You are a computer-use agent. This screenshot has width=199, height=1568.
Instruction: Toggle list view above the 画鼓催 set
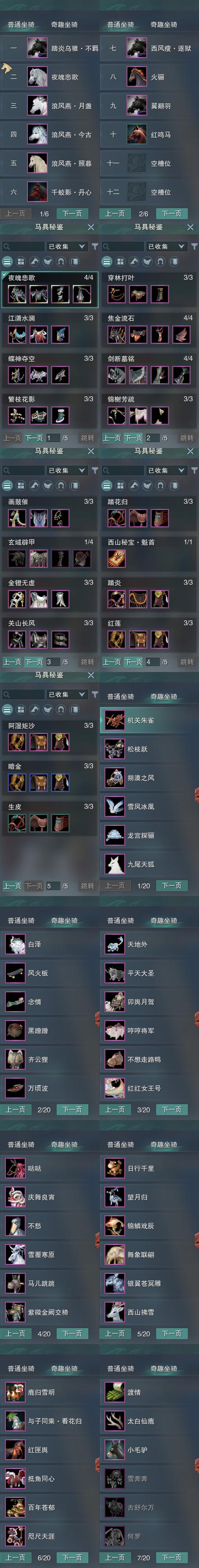[7, 486]
